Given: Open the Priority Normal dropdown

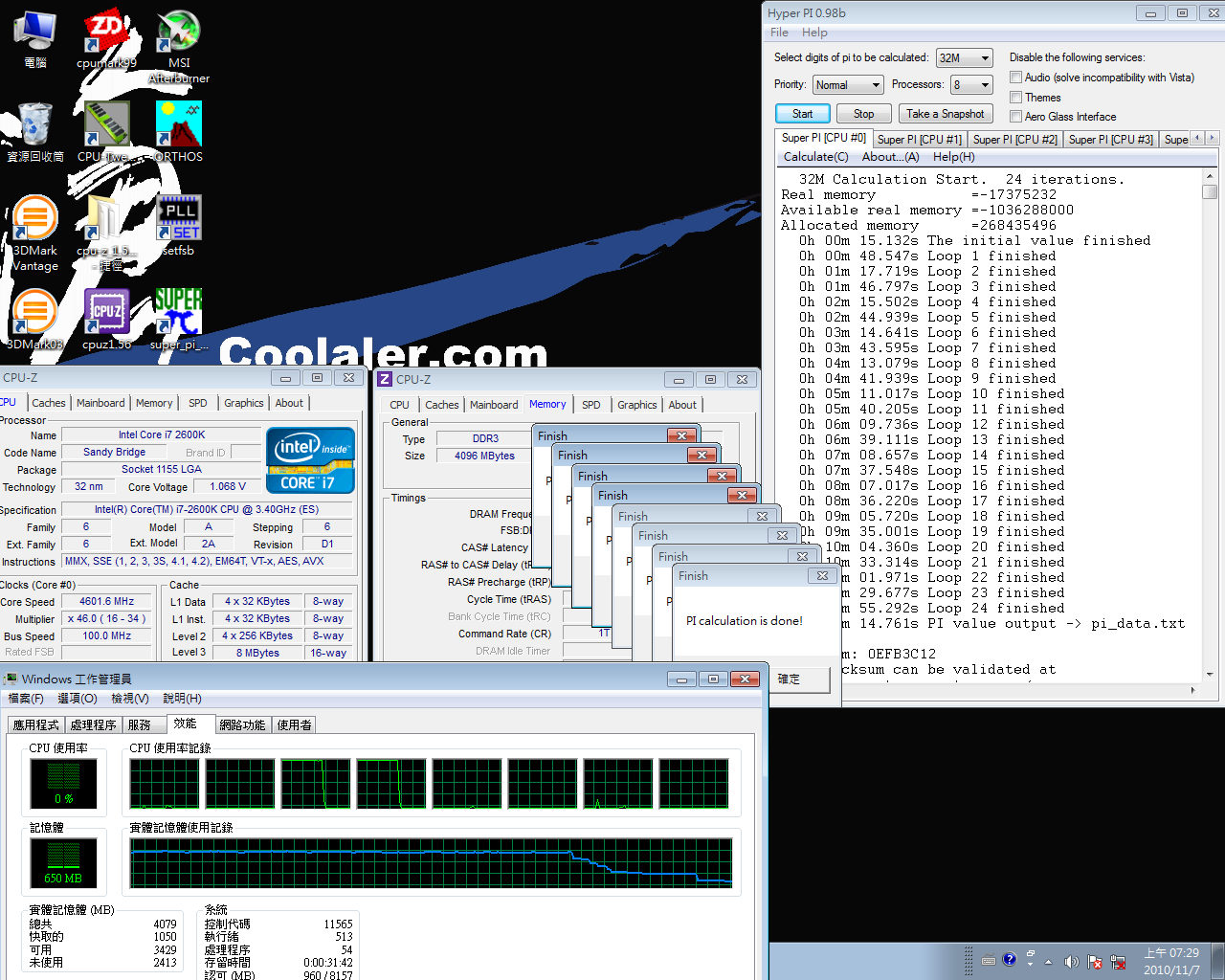Looking at the screenshot, I should pos(848,85).
